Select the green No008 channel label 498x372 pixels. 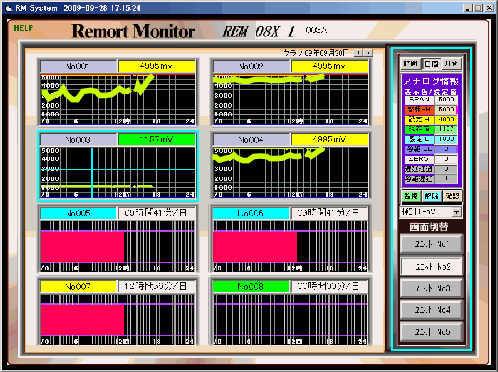(251, 286)
